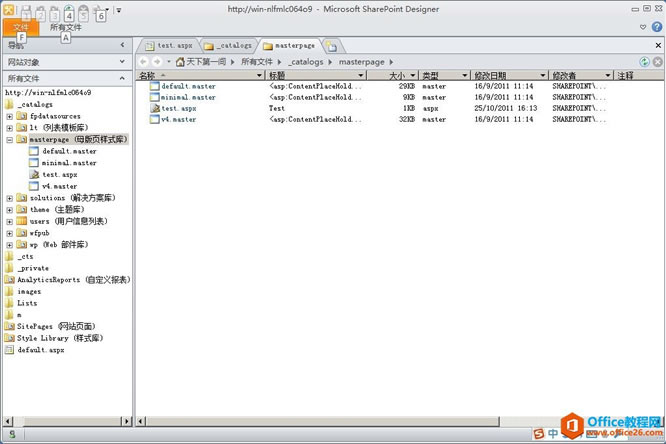Expand the theme (主题库) tree node
Screen dimensions: 666x444
click(9, 210)
